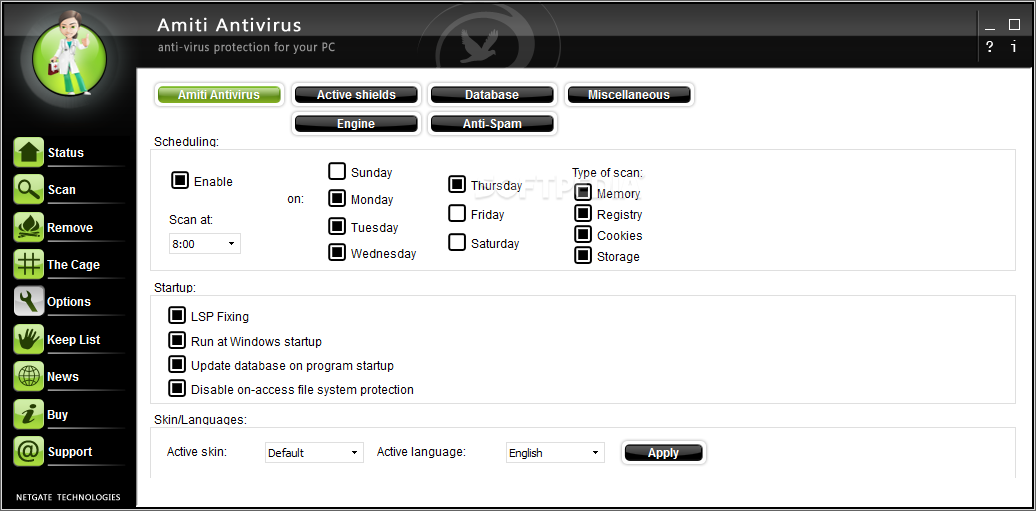Click The Cage sidebar label
This screenshot has height=511, width=1036.
coord(73,264)
